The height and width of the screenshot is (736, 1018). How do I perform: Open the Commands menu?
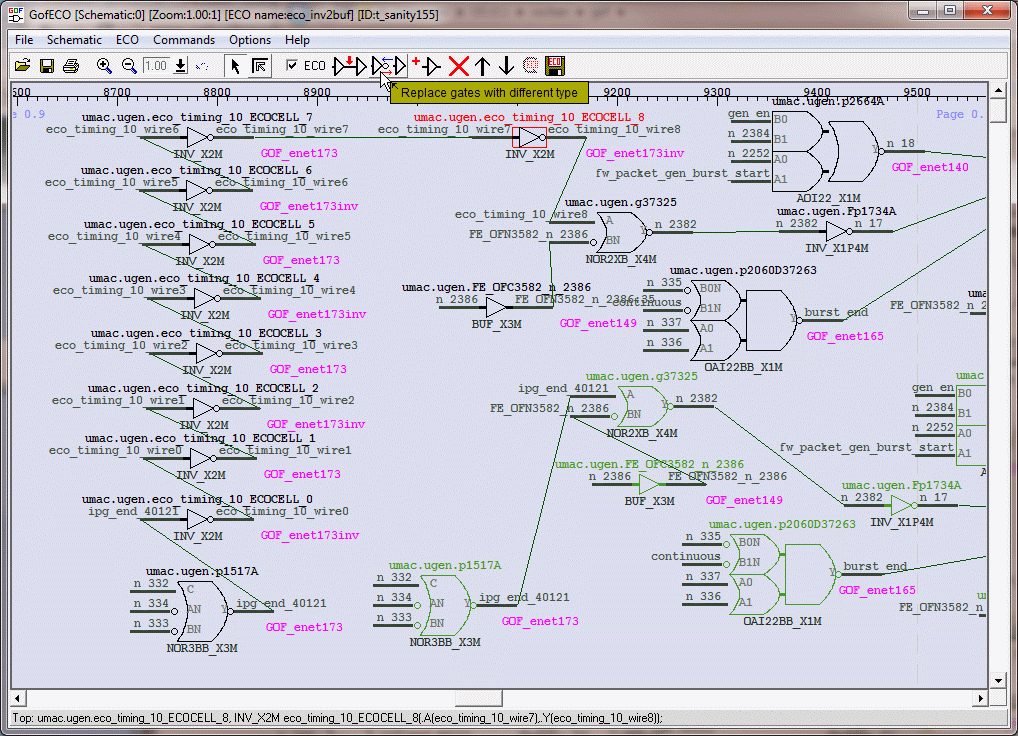tap(184, 40)
